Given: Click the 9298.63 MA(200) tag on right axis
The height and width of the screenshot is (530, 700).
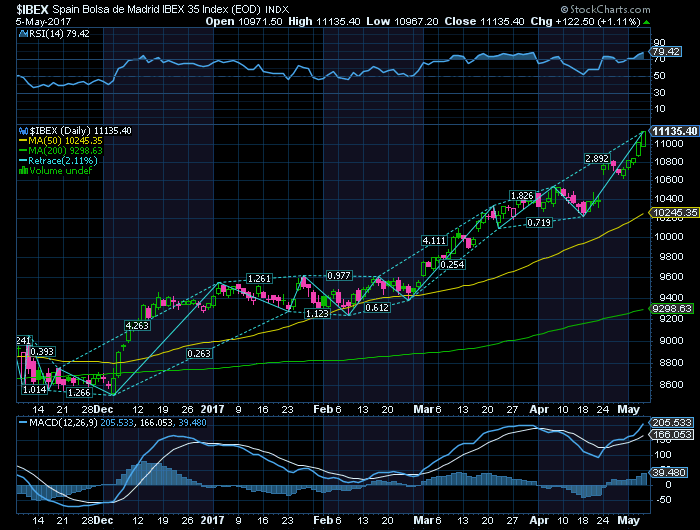Looking at the screenshot, I should click(671, 309).
